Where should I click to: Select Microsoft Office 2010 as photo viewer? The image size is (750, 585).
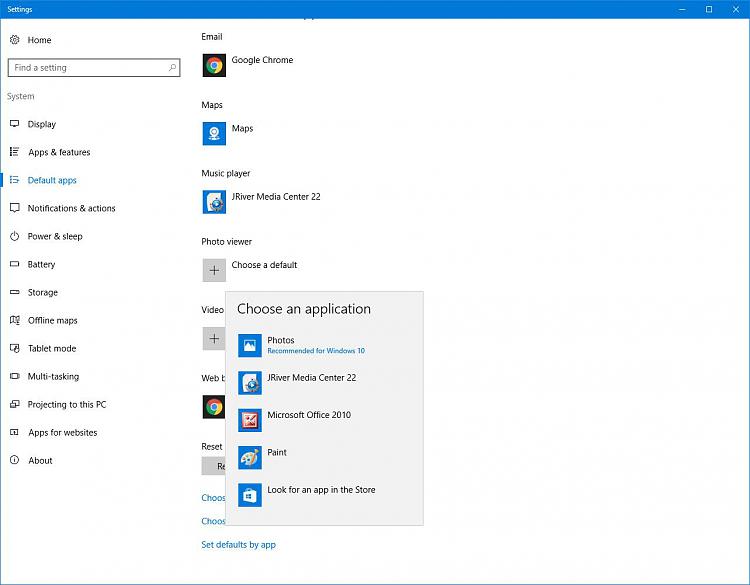[x=324, y=420]
